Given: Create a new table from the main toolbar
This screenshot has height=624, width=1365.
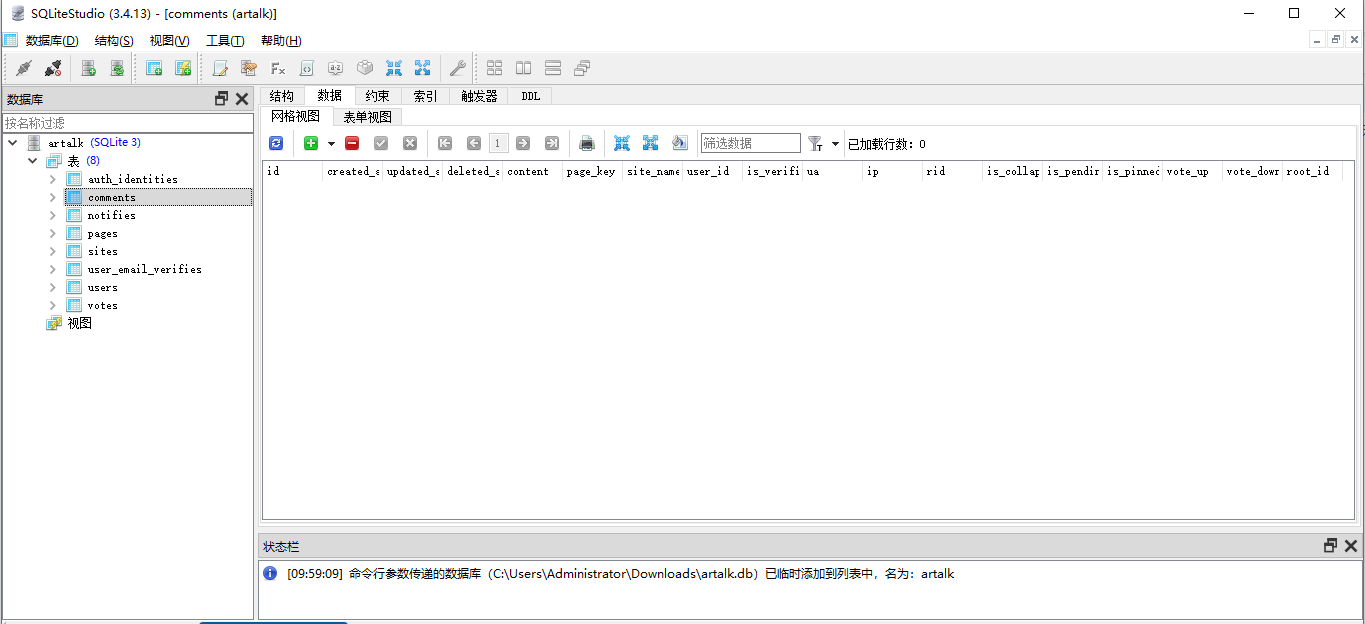Looking at the screenshot, I should pos(154,68).
